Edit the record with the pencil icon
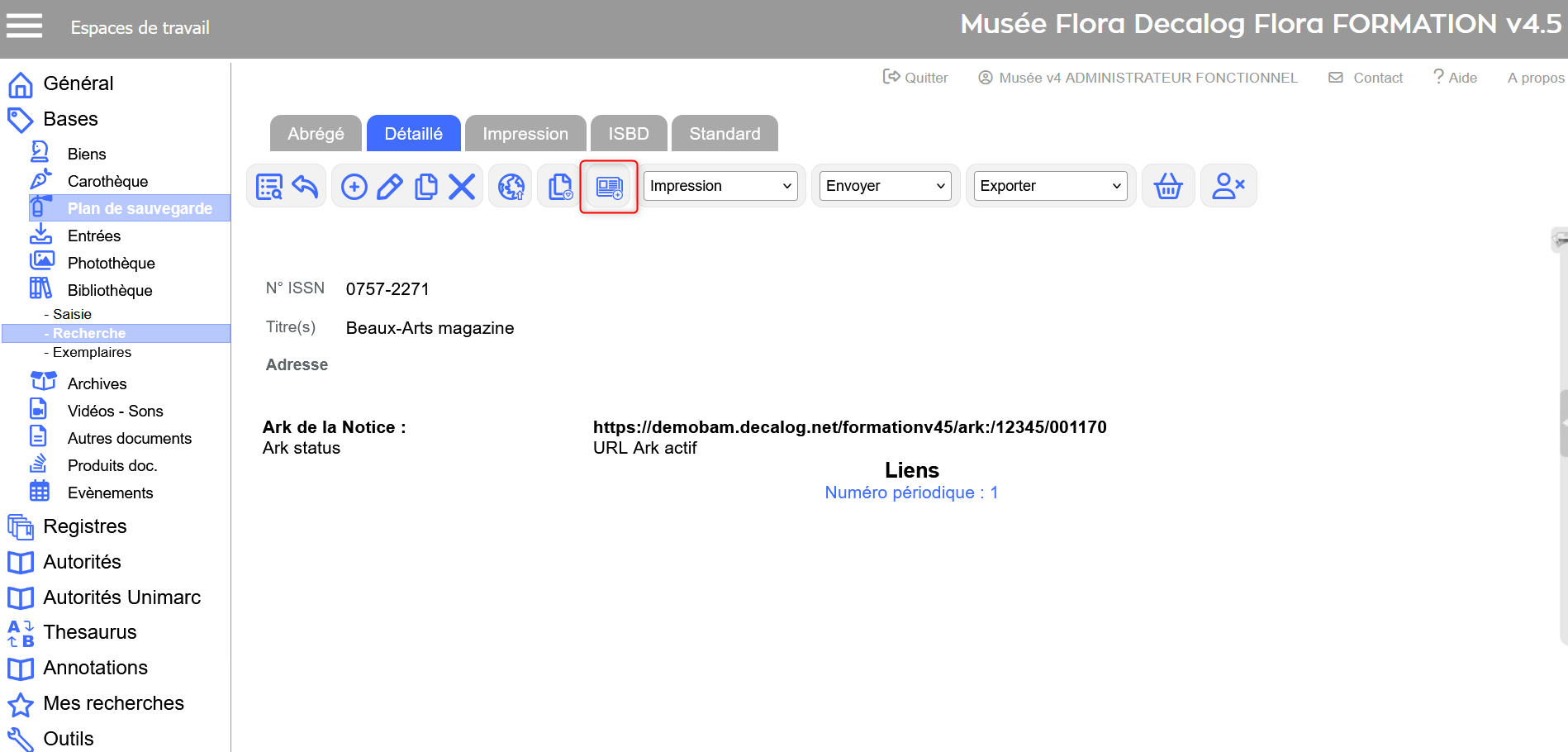This screenshot has width=1568, height=752. [x=390, y=187]
